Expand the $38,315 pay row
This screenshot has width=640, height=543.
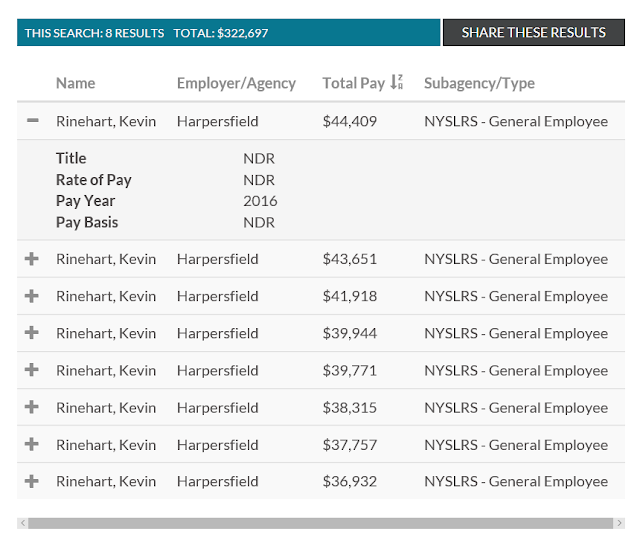[32, 407]
